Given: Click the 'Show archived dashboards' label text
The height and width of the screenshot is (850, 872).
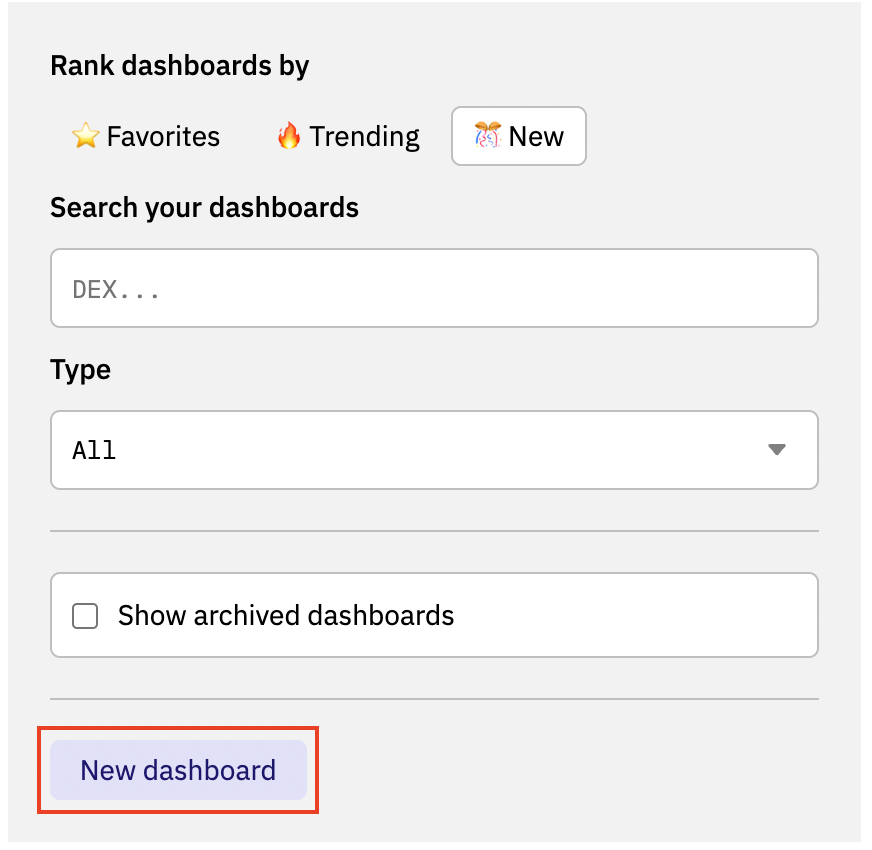Looking at the screenshot, I should pyautogui.click(x=286, y=616).
